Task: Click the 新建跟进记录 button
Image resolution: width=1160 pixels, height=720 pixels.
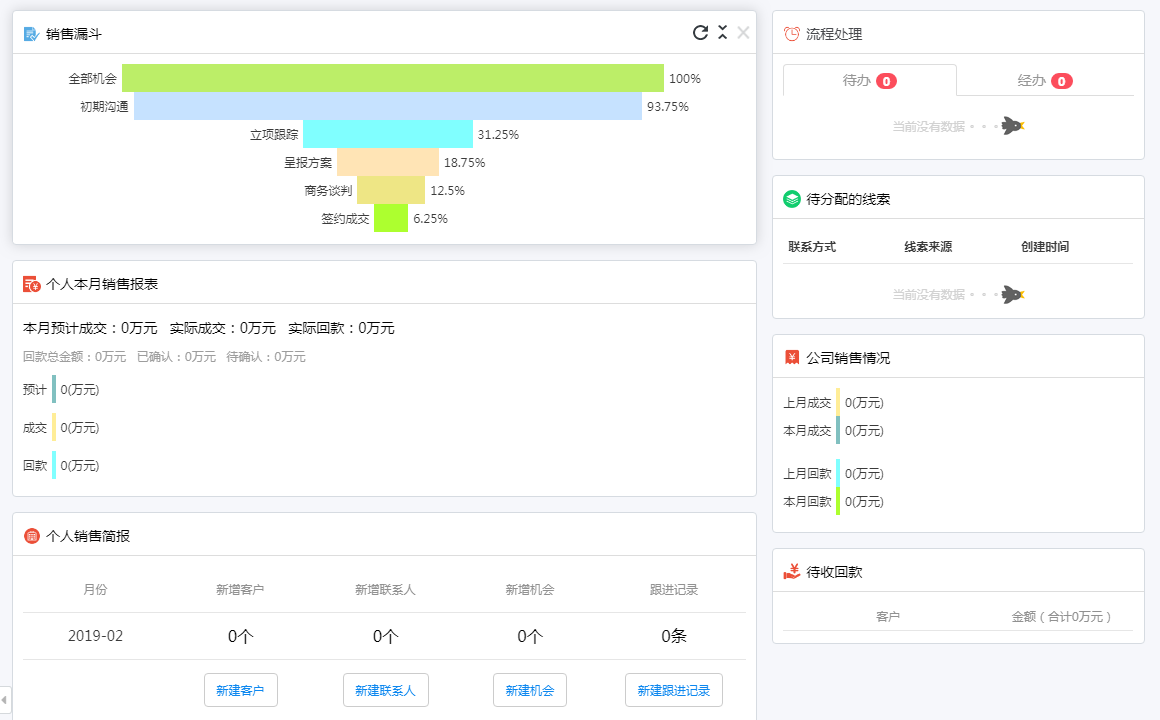Action: point(673,690)
